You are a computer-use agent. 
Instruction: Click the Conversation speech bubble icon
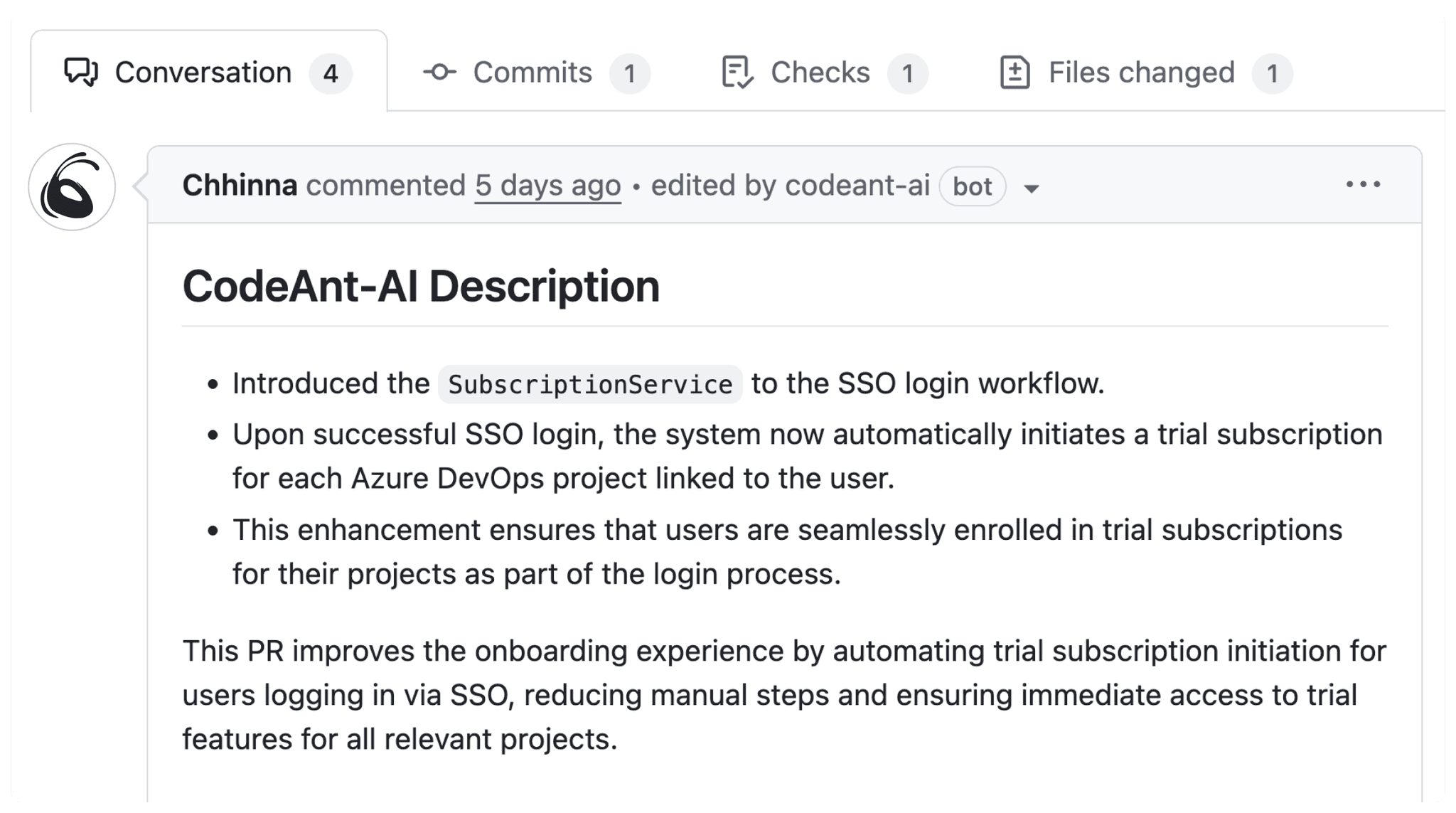point(81,72)
